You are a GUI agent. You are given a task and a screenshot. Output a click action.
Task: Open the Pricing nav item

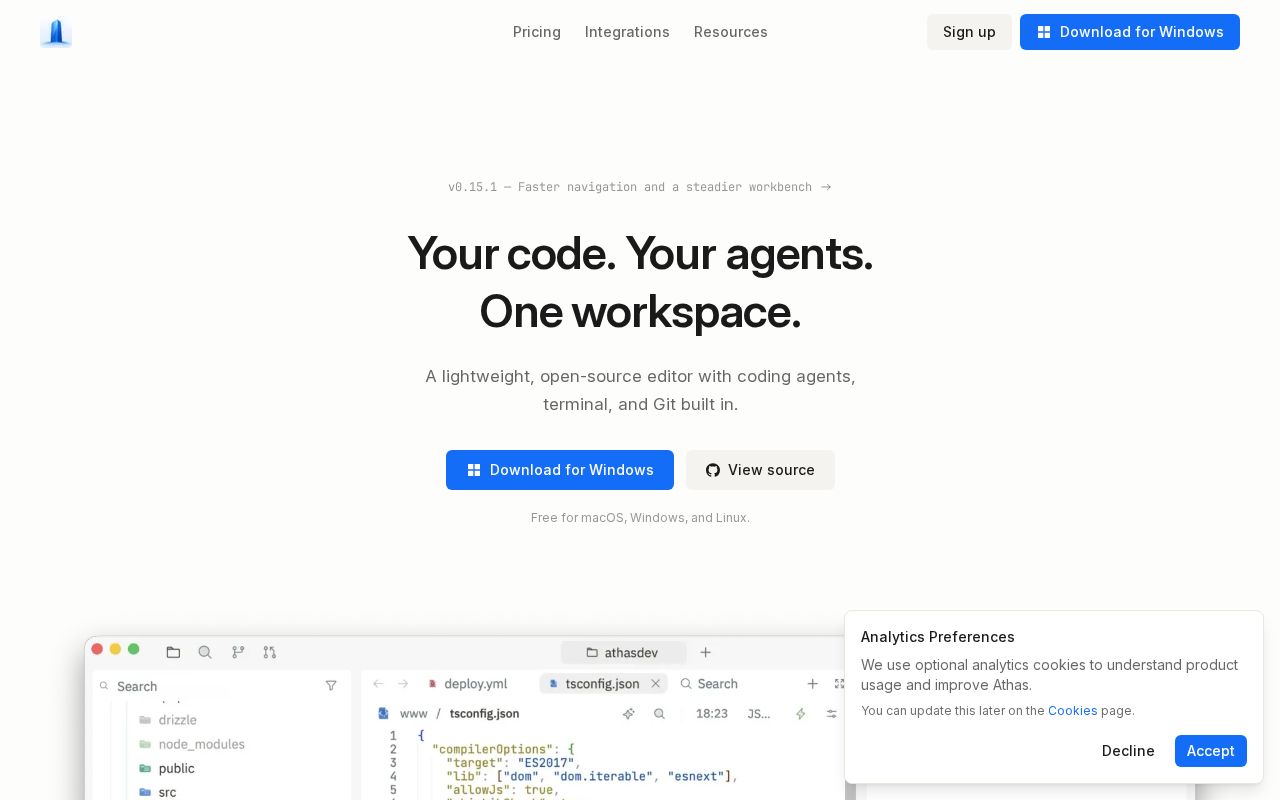(x=537, y=32)
